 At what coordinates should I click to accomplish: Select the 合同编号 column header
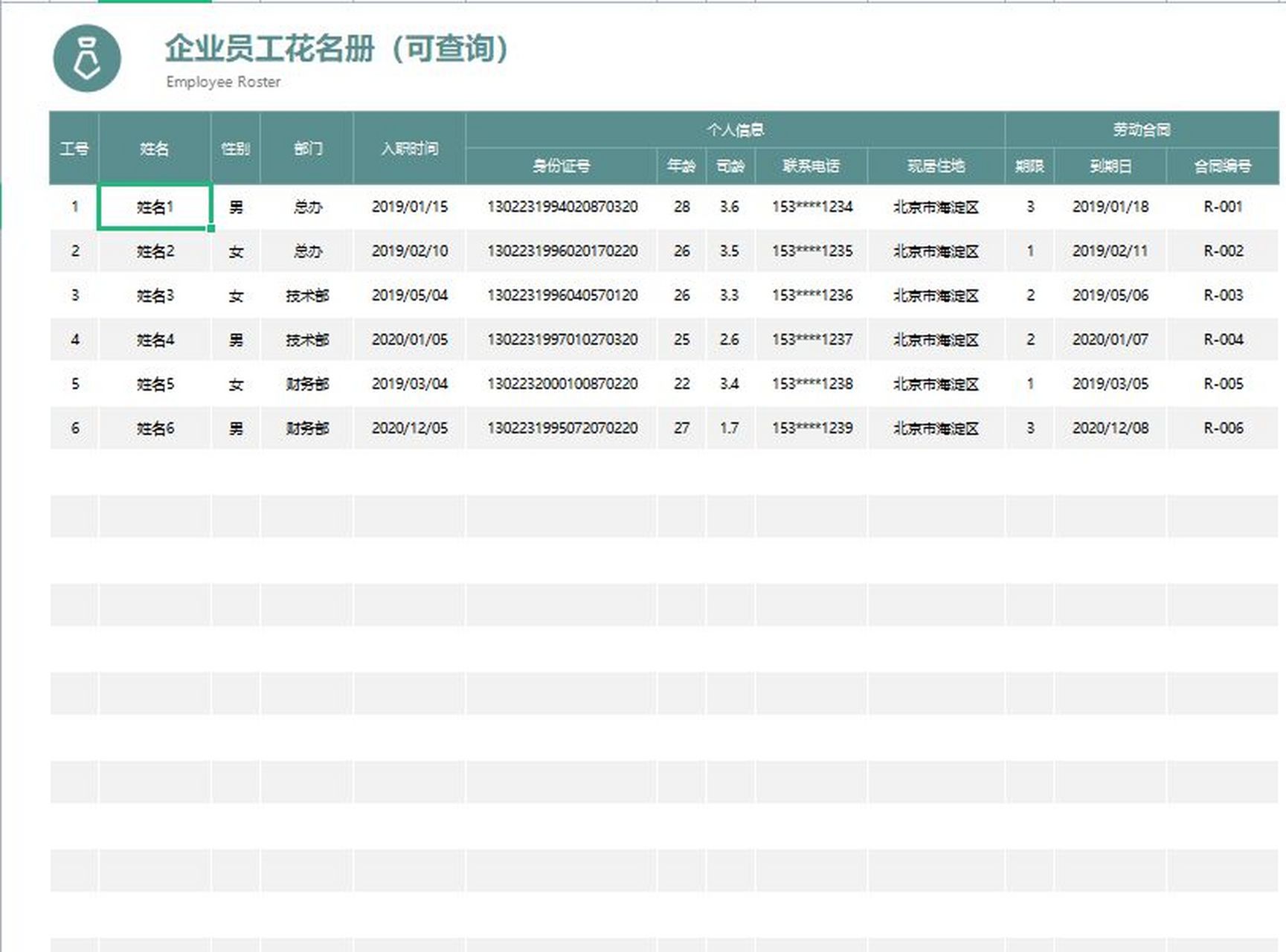[x=1223, y=166]
